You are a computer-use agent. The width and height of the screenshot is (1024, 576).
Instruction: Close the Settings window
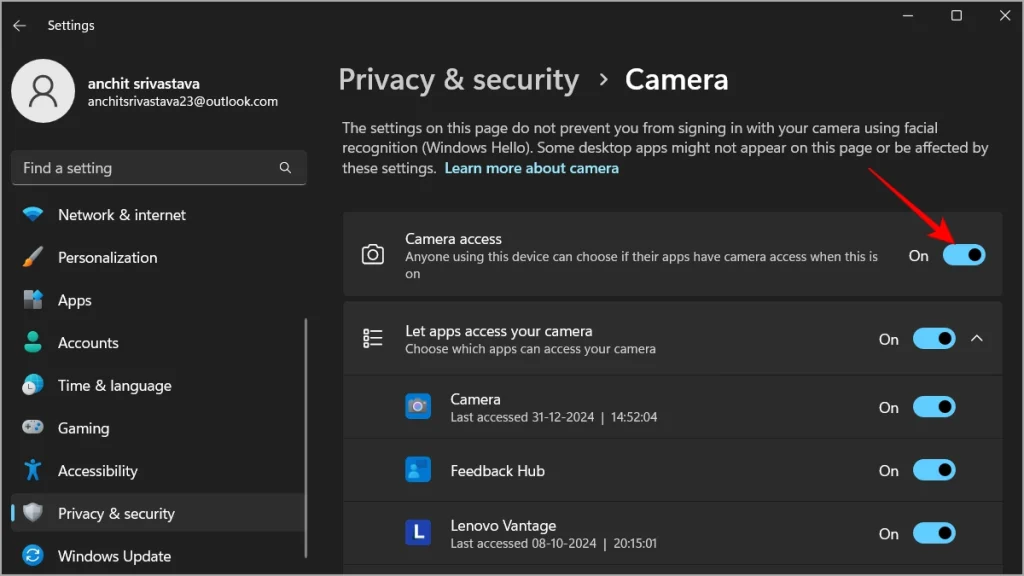tap(1004, 15)
